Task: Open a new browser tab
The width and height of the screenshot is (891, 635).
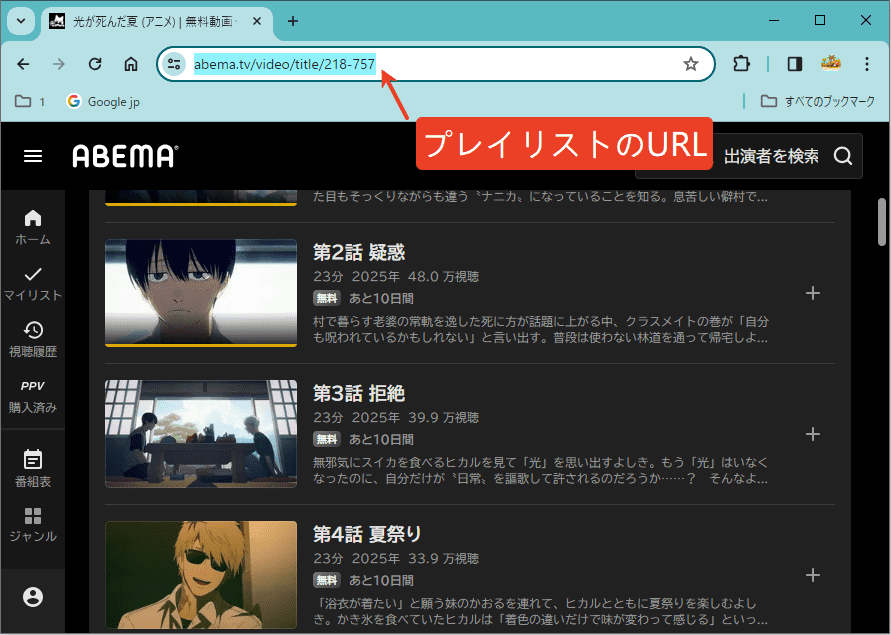Action: click(293, 21)
